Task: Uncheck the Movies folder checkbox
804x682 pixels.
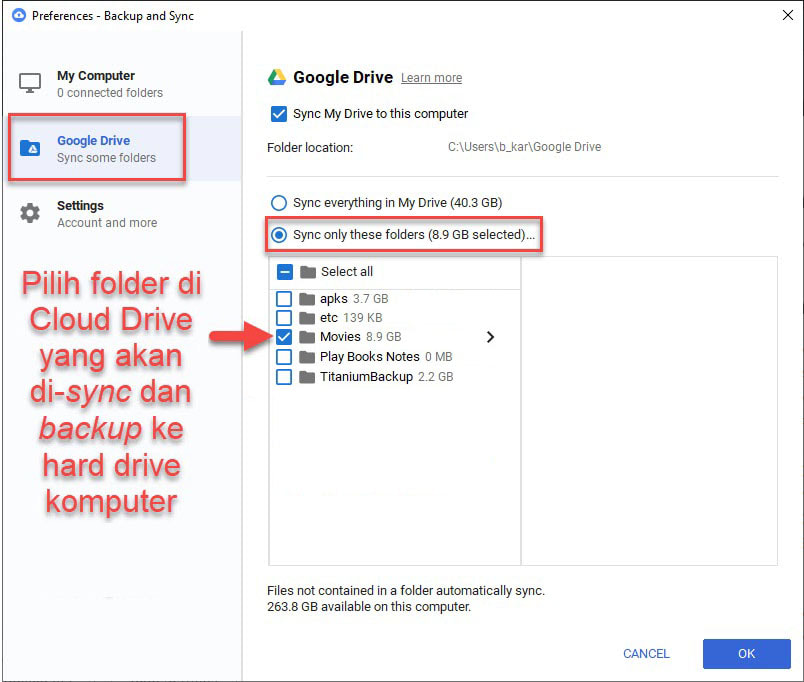Action: [284, 337]
